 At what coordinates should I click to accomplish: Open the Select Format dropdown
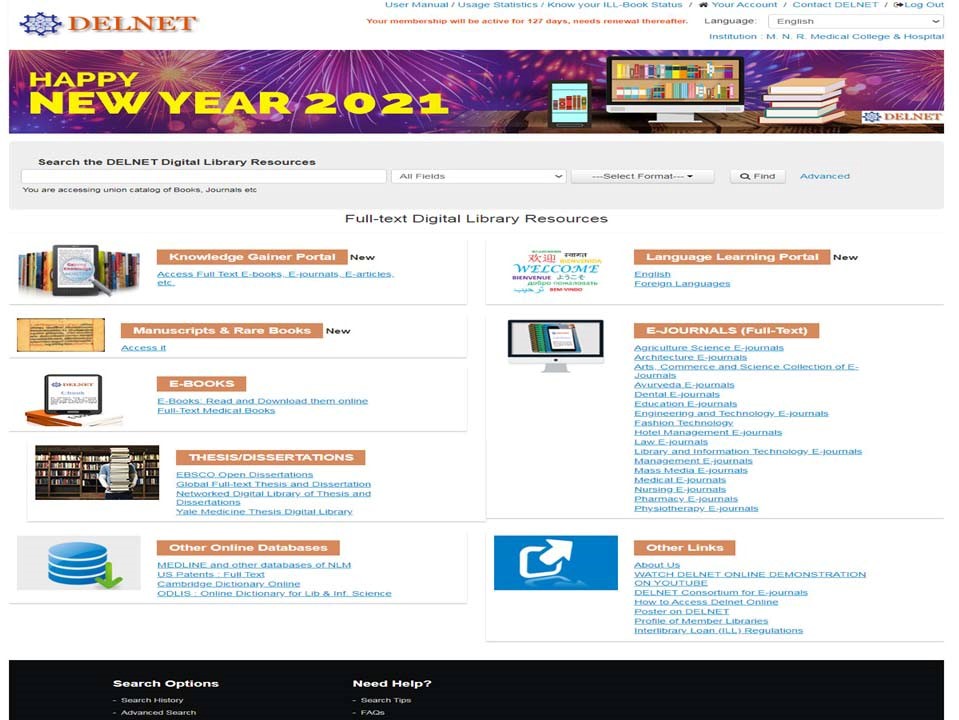(642, 176)
